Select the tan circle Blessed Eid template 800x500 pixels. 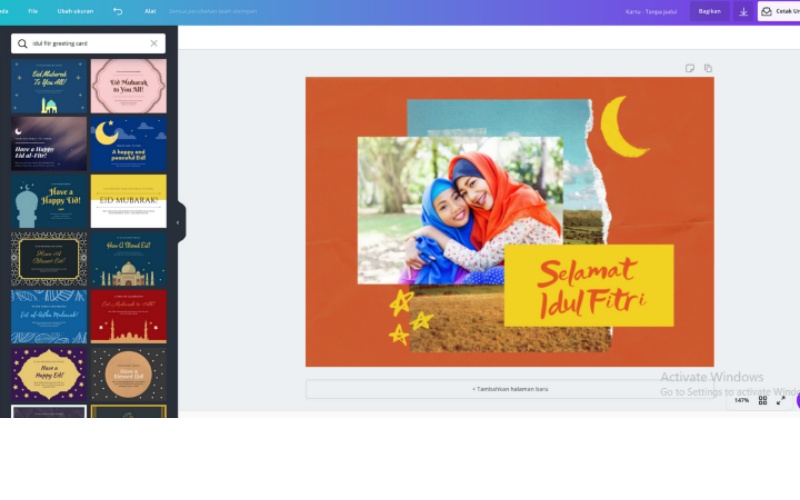[x=129, y=374]
